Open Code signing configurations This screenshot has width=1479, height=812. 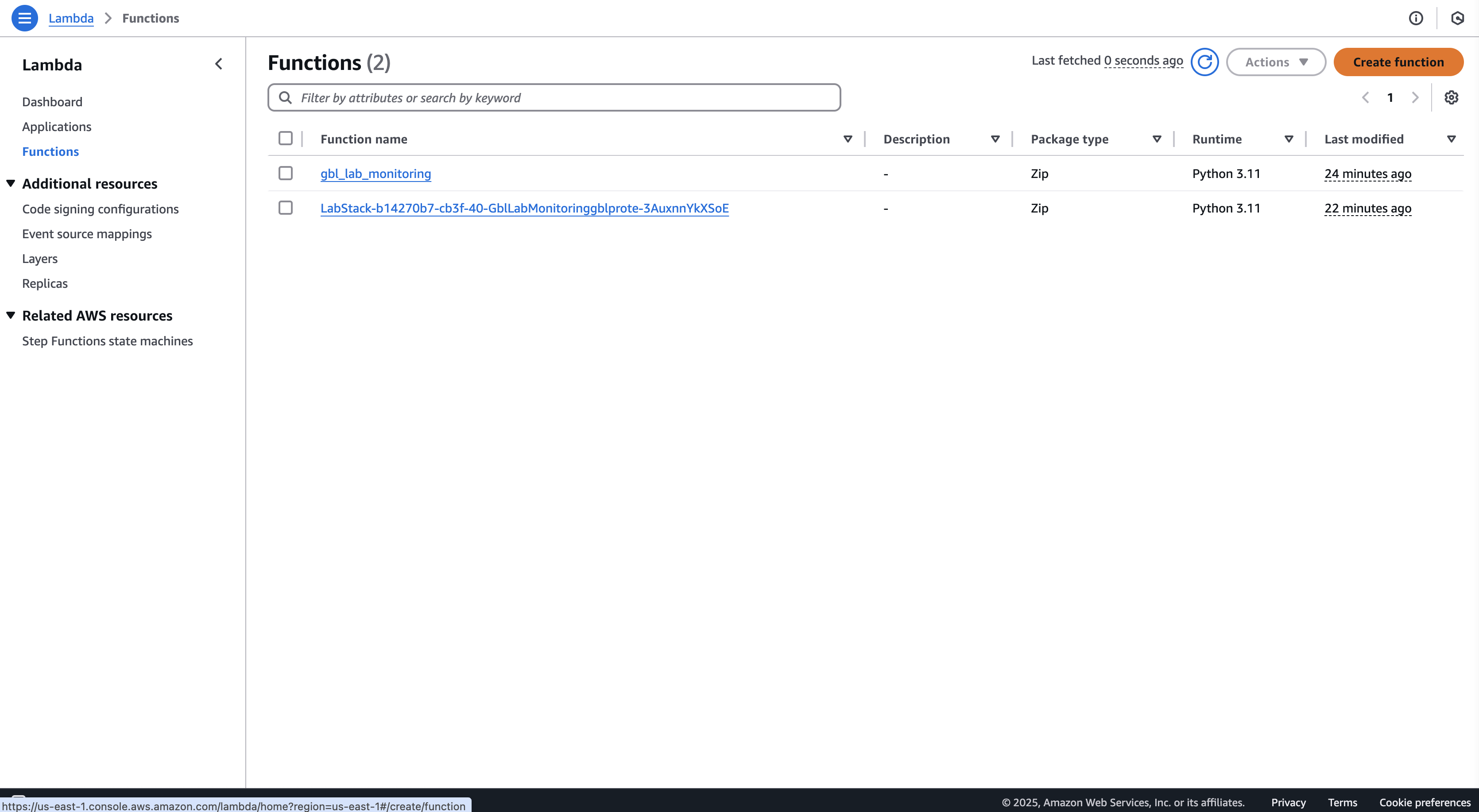(101, 209)
